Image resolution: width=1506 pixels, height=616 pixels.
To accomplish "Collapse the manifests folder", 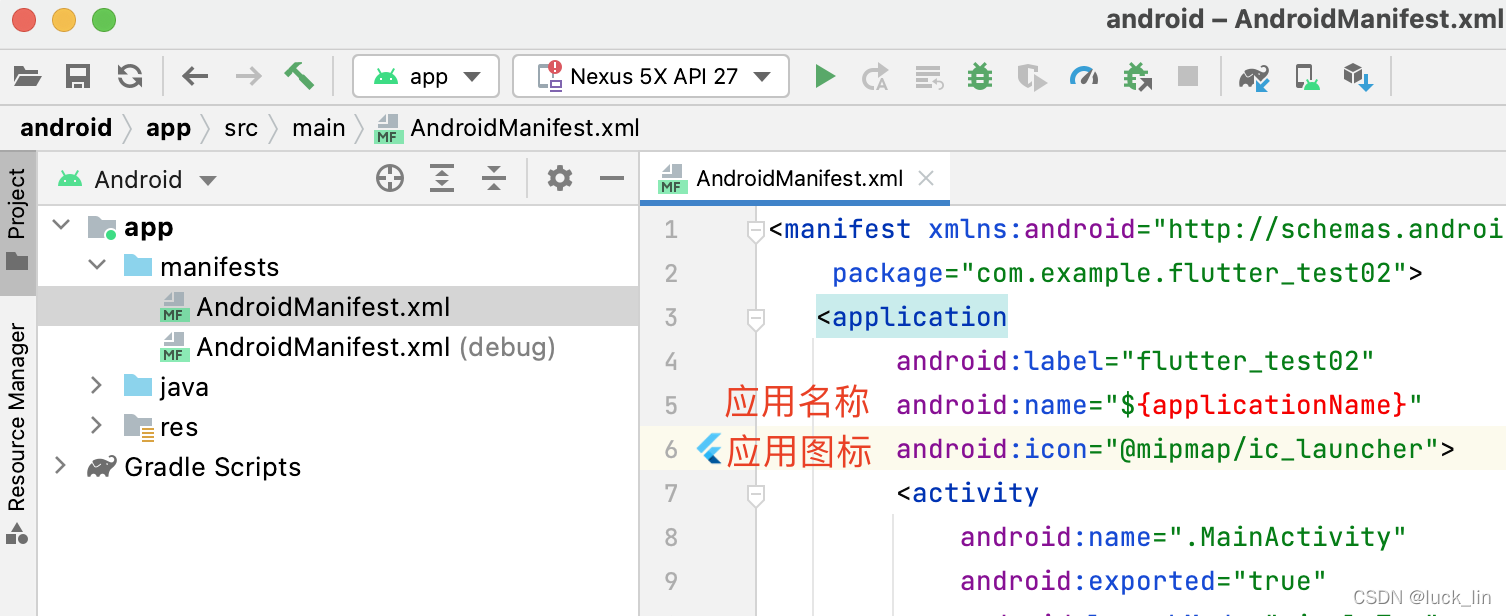I will point(97,266).
